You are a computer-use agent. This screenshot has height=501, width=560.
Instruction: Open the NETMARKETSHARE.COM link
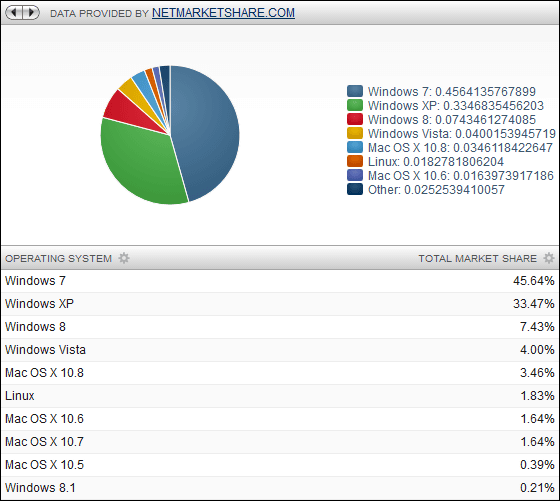(223, 13)
